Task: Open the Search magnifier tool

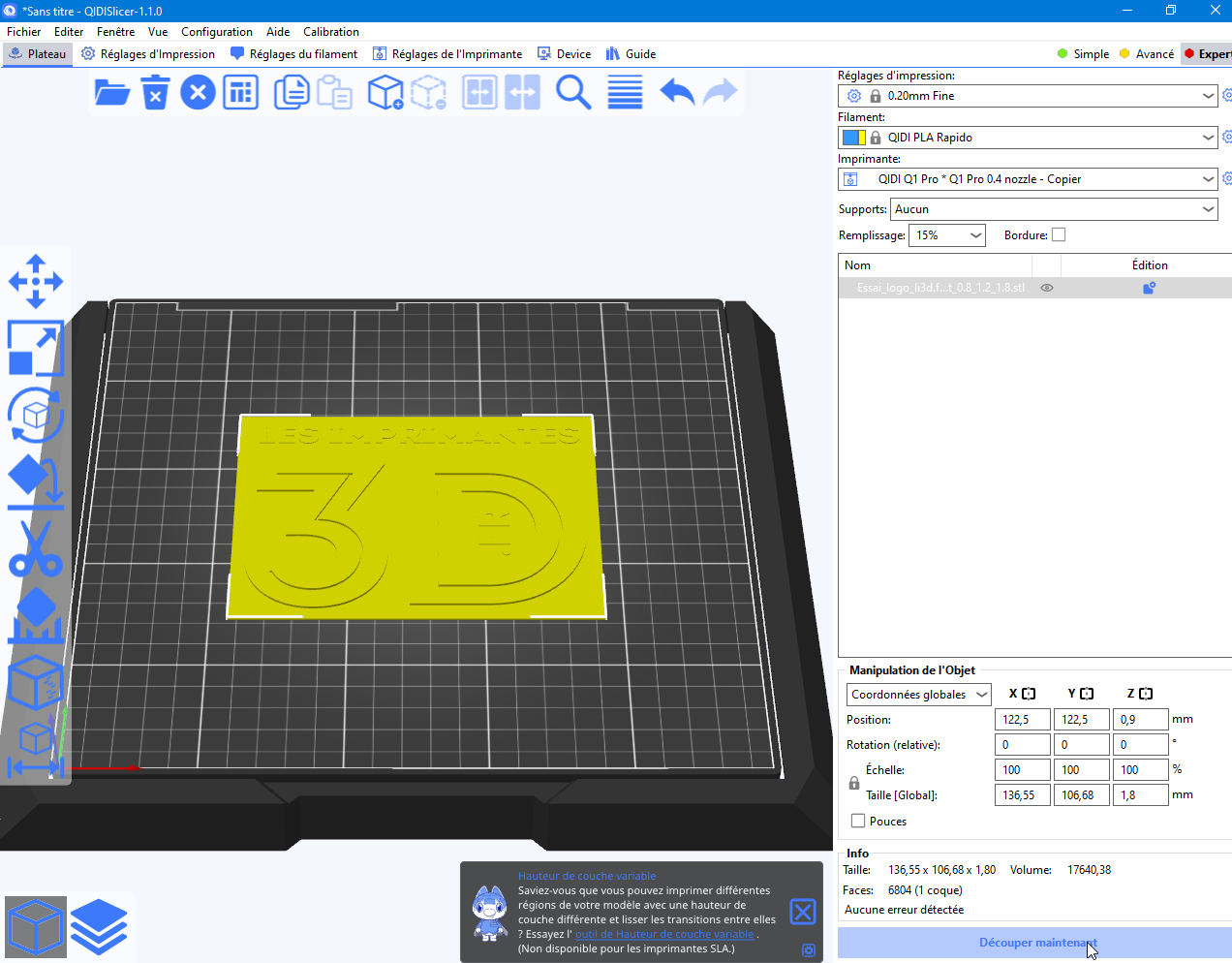Action: [x=573, y=93]
